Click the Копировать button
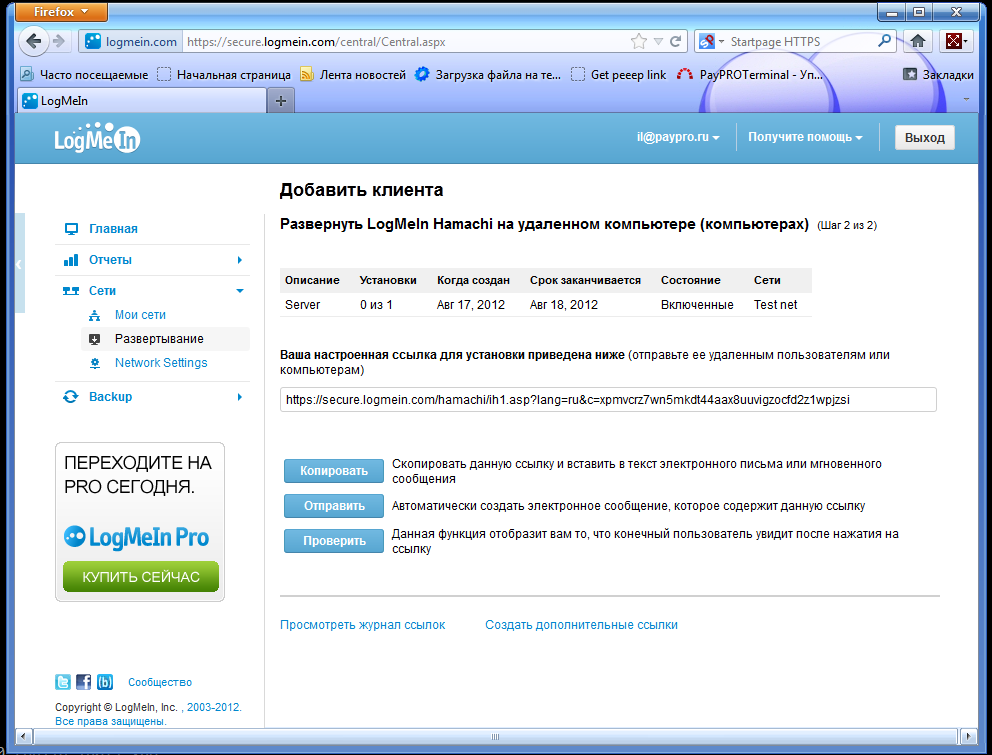 click(334, 471)
